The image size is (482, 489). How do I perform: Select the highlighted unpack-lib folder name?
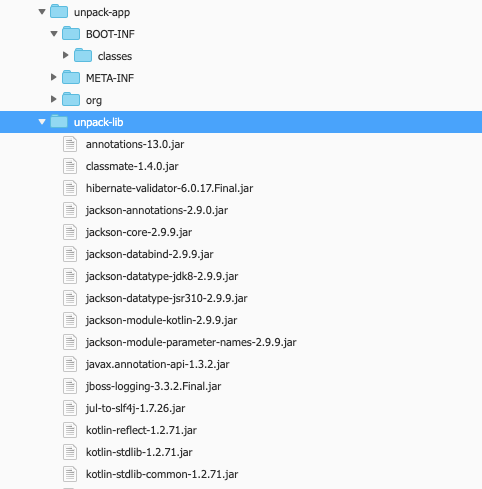(x=99, y=122)
